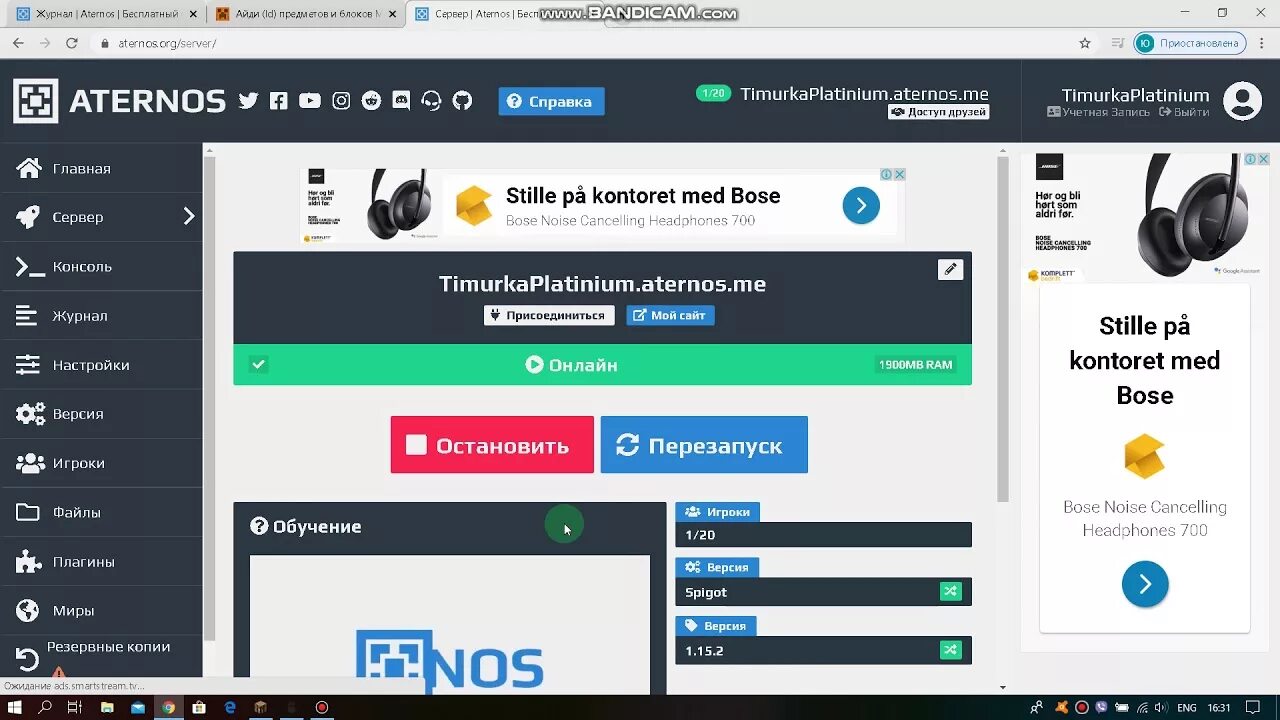
Task: Expand the Сервер sidebar submenu arrow
Action: coord(188,217)
